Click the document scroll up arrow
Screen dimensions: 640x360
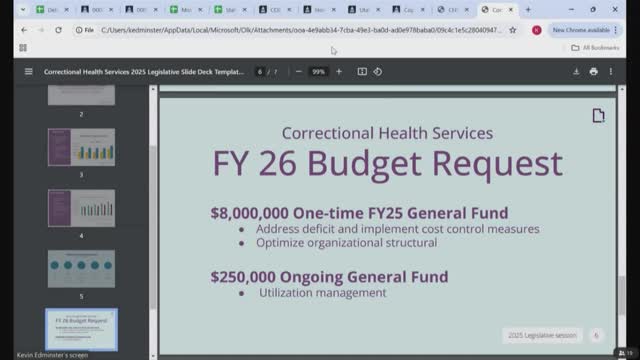[621, 89]
